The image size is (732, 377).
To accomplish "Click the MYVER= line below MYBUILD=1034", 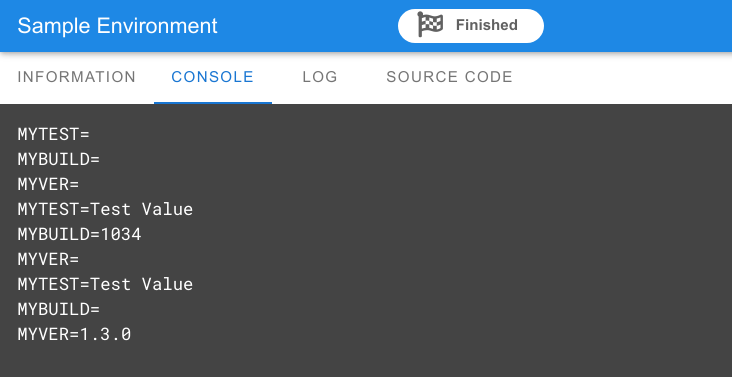I will pyautogui.click(x=49, y=259).
